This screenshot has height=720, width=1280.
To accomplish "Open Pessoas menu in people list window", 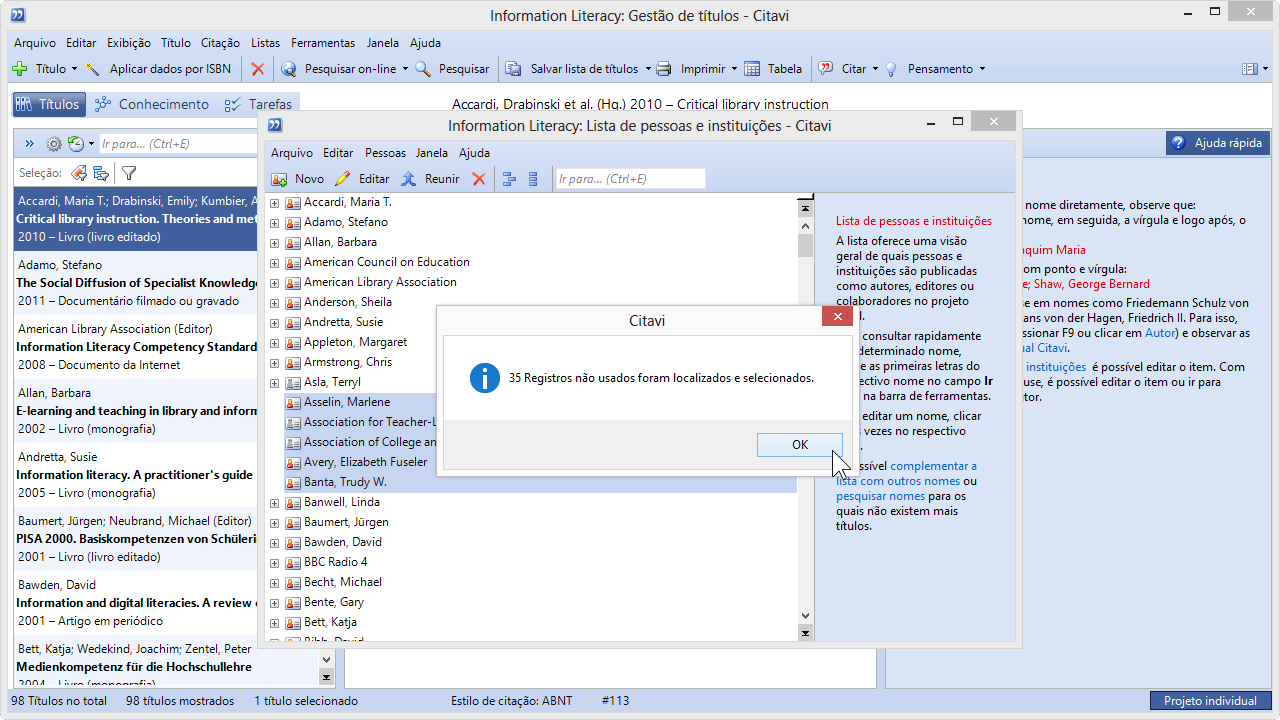I will 385,153.
